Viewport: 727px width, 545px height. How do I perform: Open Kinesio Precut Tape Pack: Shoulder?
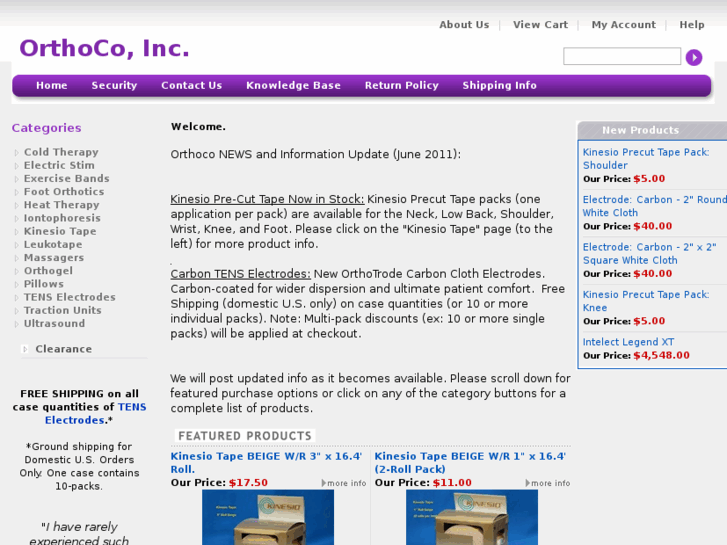pos(645,159)
